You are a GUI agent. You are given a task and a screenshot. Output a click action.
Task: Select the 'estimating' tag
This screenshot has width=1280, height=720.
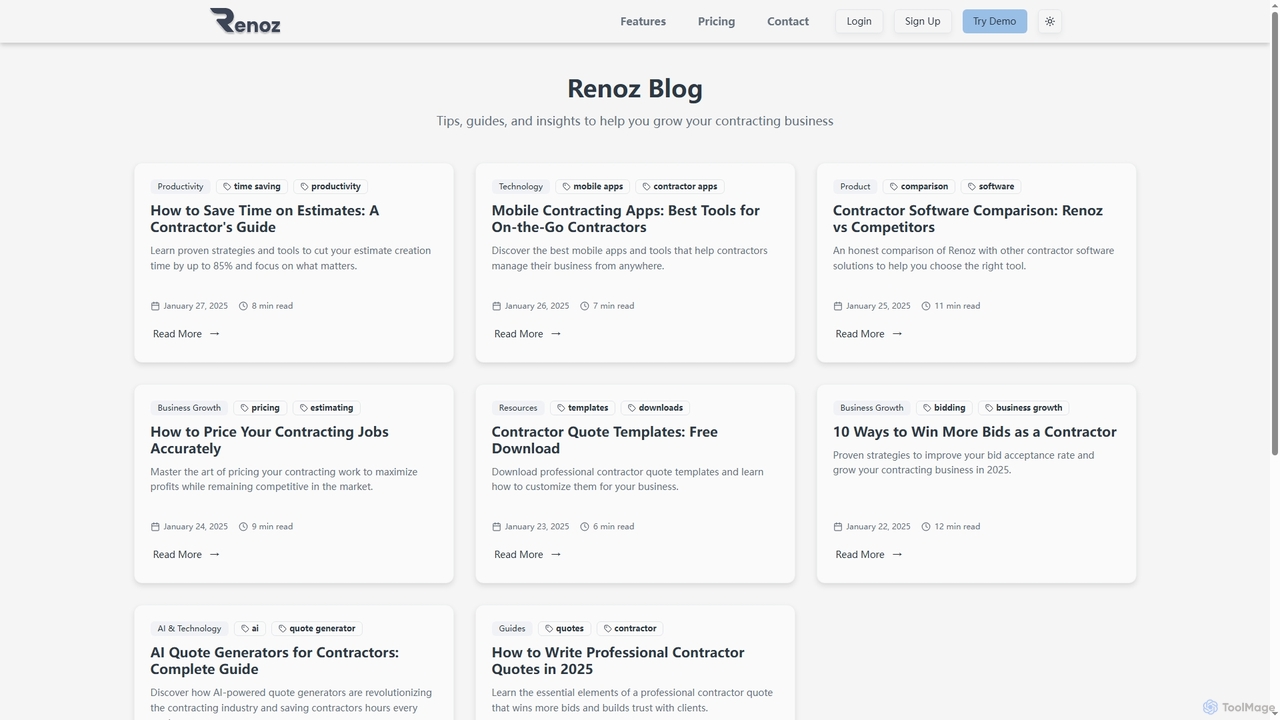point(327,408)
